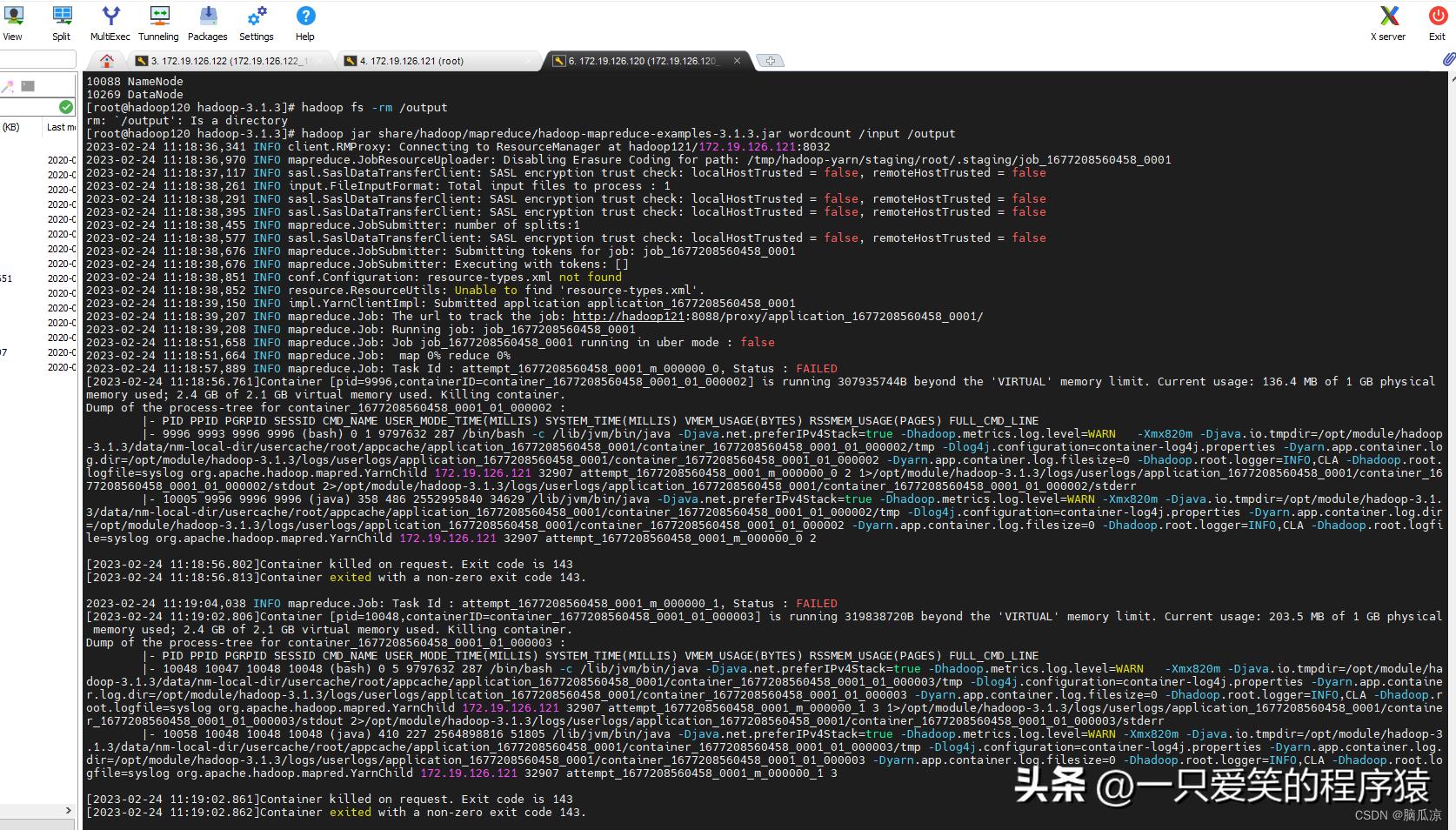Click the Split terminal icon

[61, 23]
